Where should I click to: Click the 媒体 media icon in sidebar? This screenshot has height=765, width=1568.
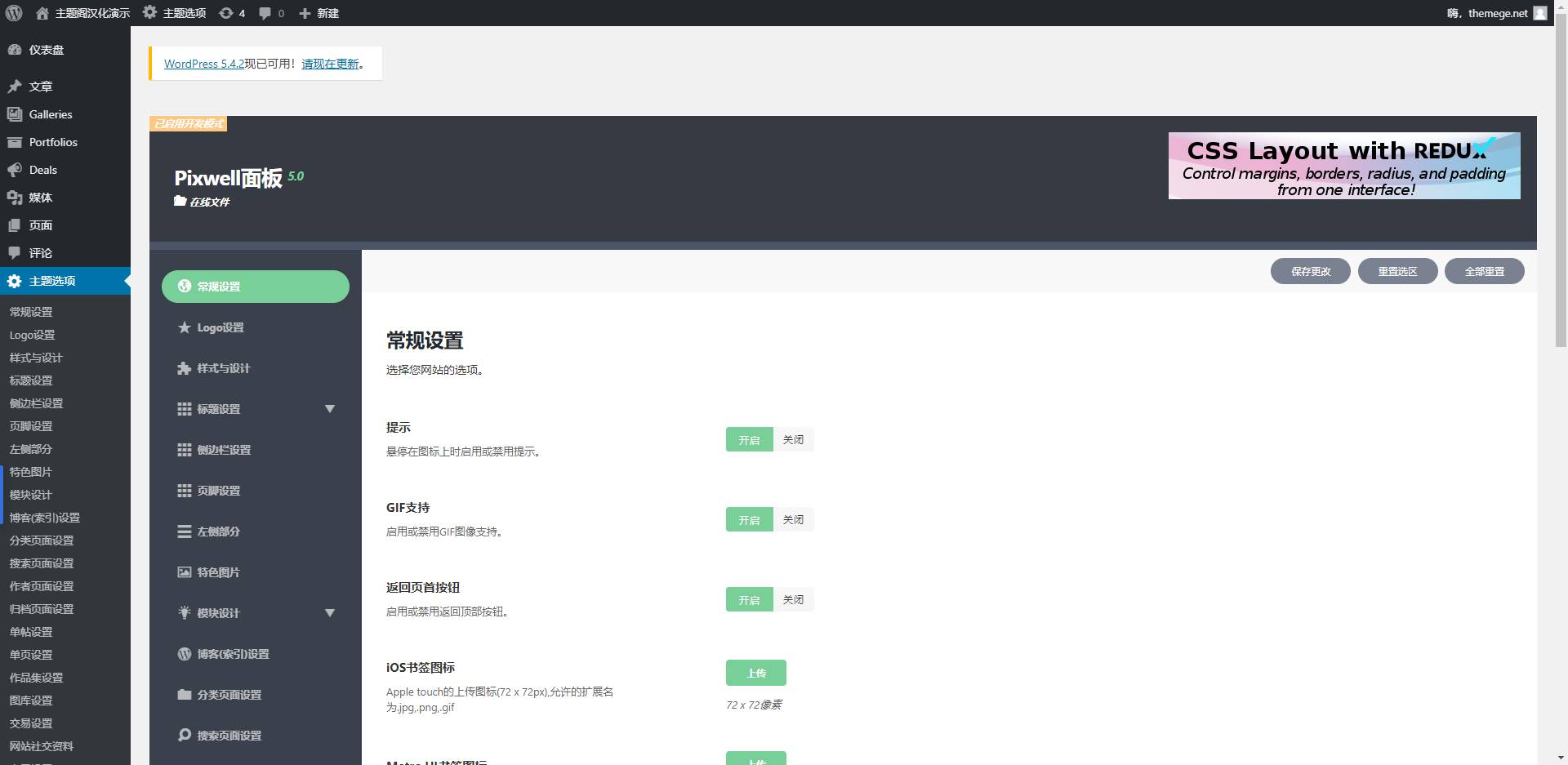[x=15, y=198]
